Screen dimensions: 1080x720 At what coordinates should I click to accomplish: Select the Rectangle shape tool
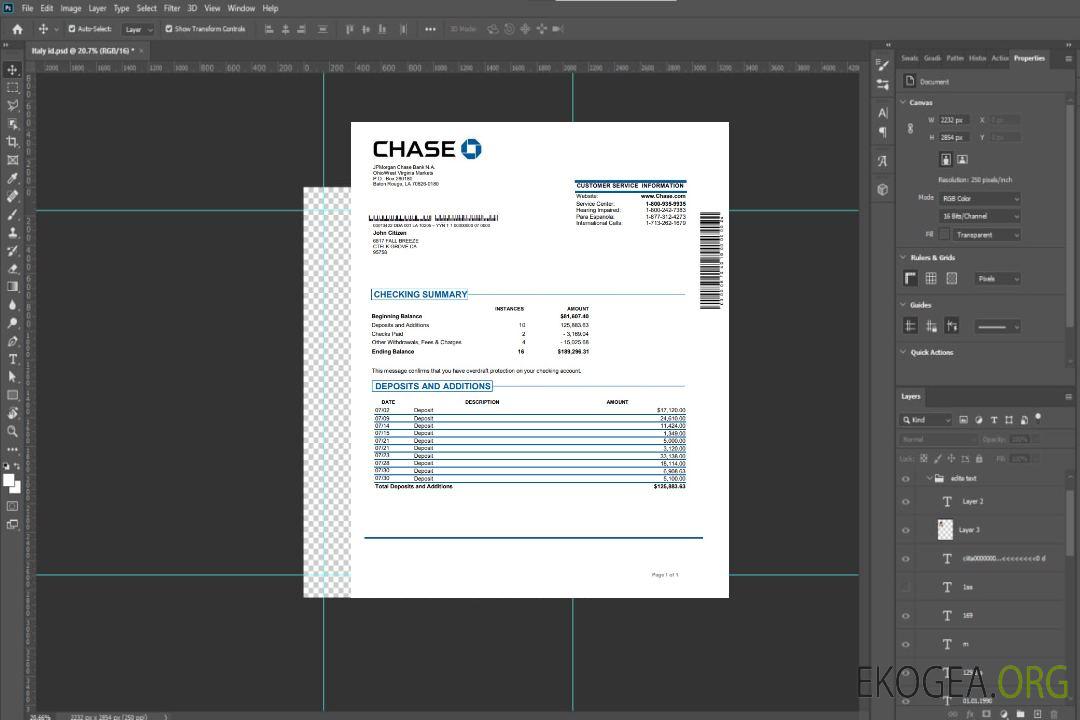click(x=12, y=395)
